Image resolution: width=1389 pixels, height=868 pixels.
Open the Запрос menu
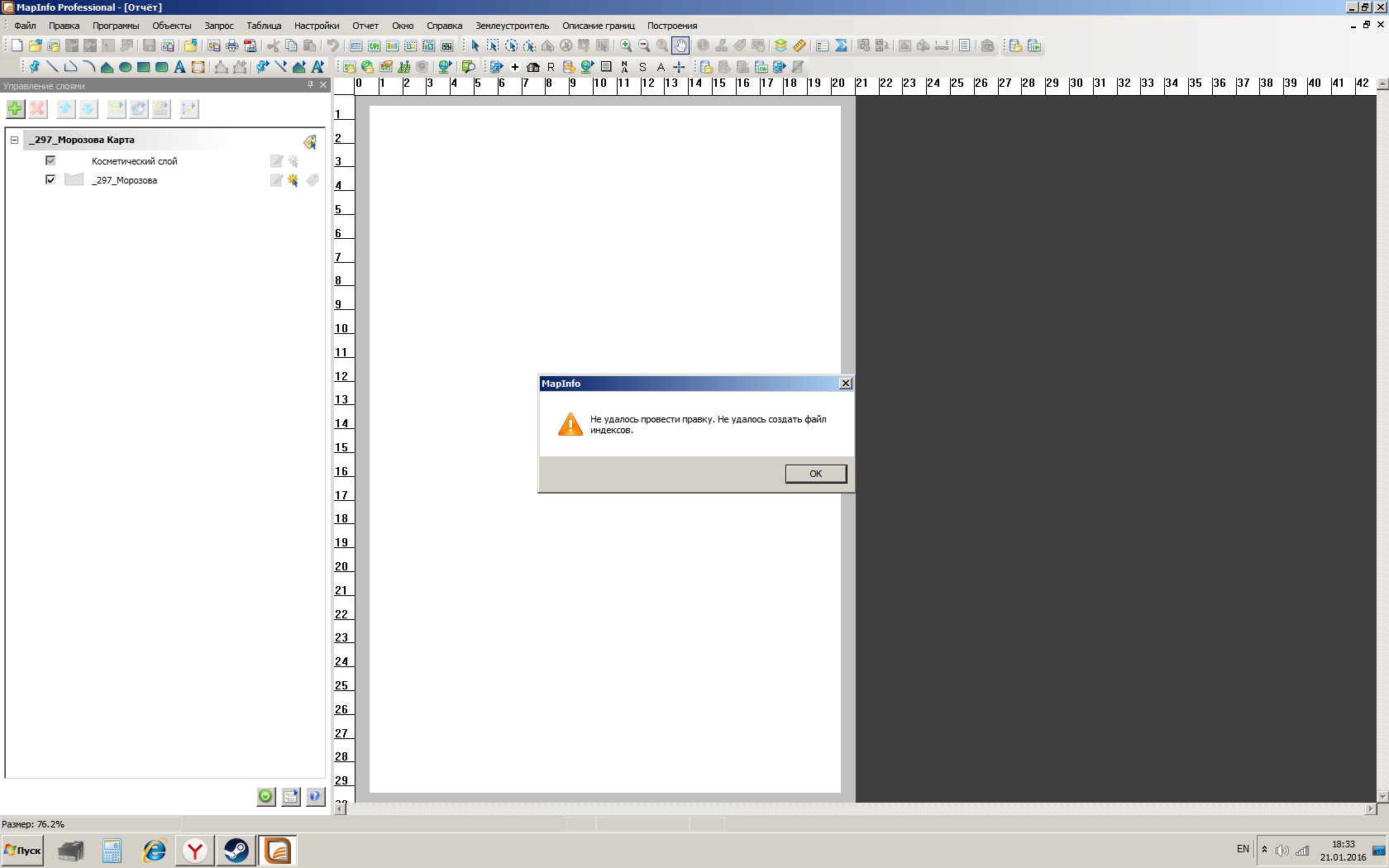(x=219, y=26)
